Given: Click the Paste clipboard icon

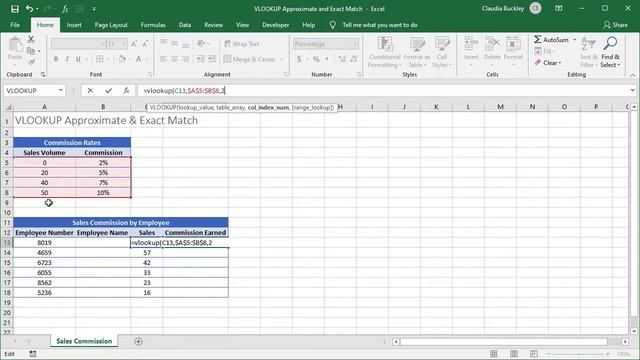Looking at the screenshot, I should click(16, 45).
